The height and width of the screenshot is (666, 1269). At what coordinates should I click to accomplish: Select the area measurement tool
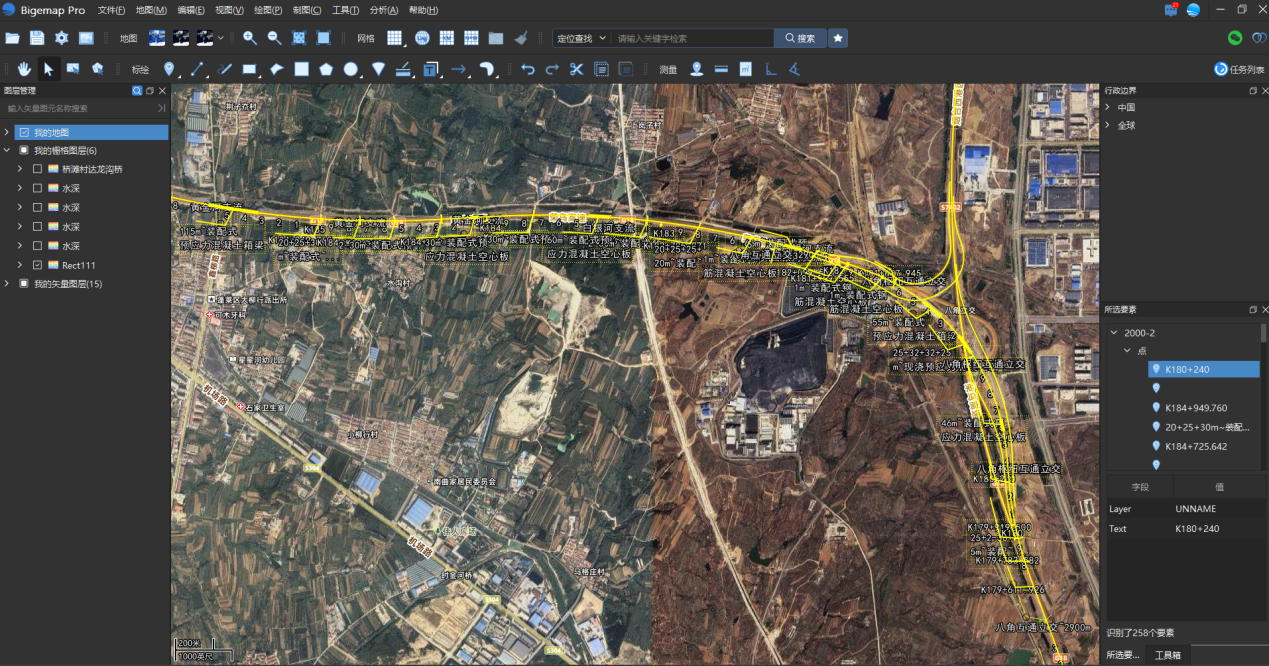(x=745, y=69)
